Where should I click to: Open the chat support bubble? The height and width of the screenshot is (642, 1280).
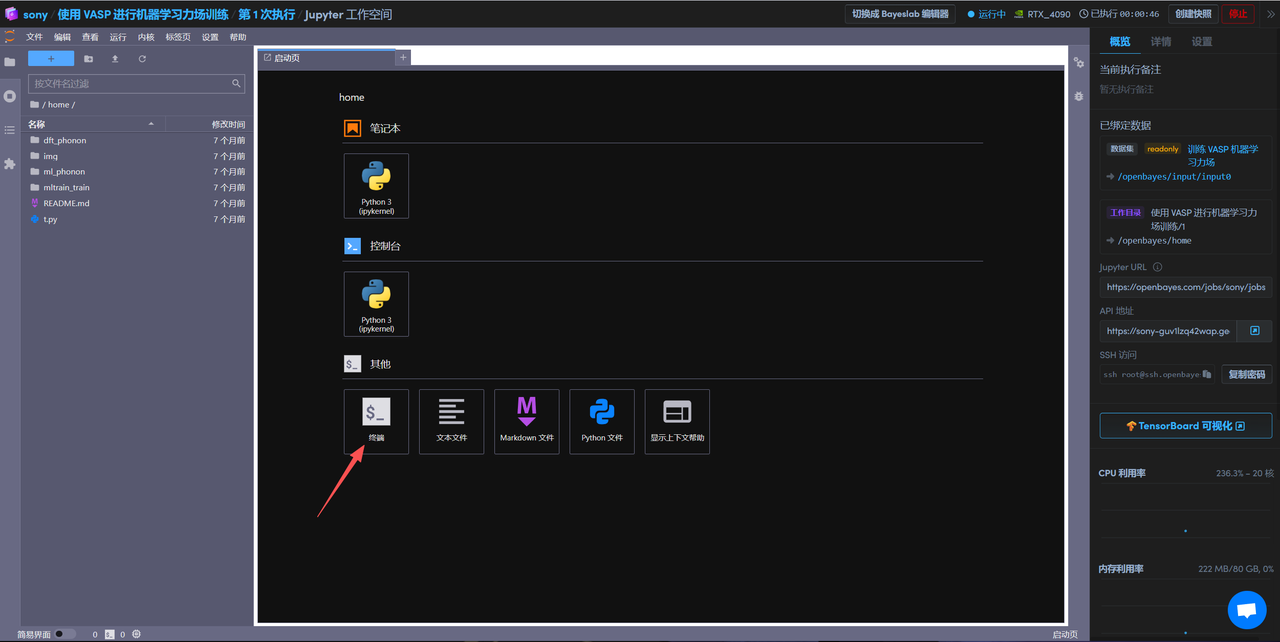point(1246,610)
